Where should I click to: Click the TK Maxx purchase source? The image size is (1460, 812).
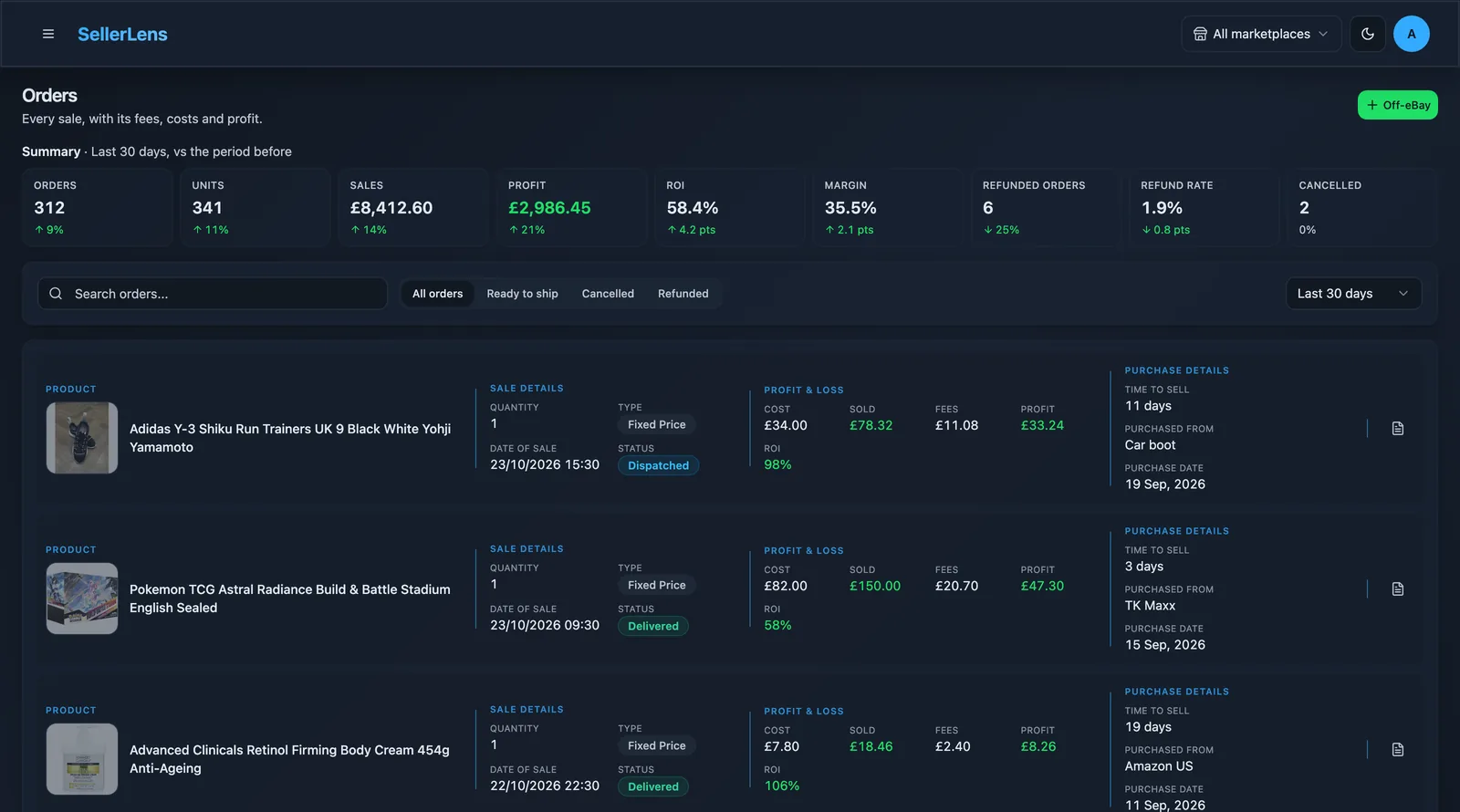click(1150, 606)
